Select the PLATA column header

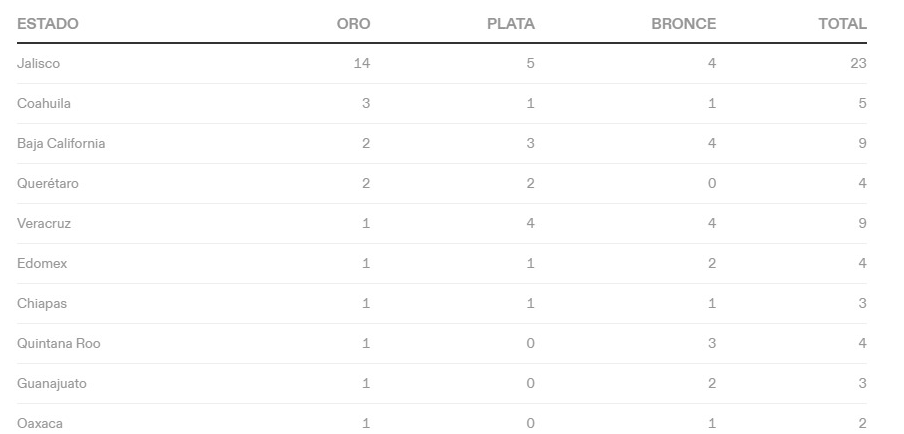pos(511,24)
